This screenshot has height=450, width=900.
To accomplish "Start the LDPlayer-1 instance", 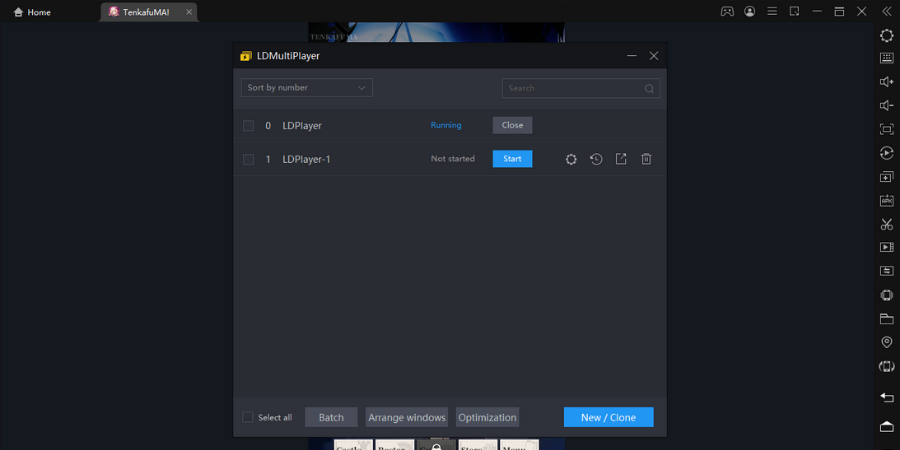I will (x=513, y=159).
